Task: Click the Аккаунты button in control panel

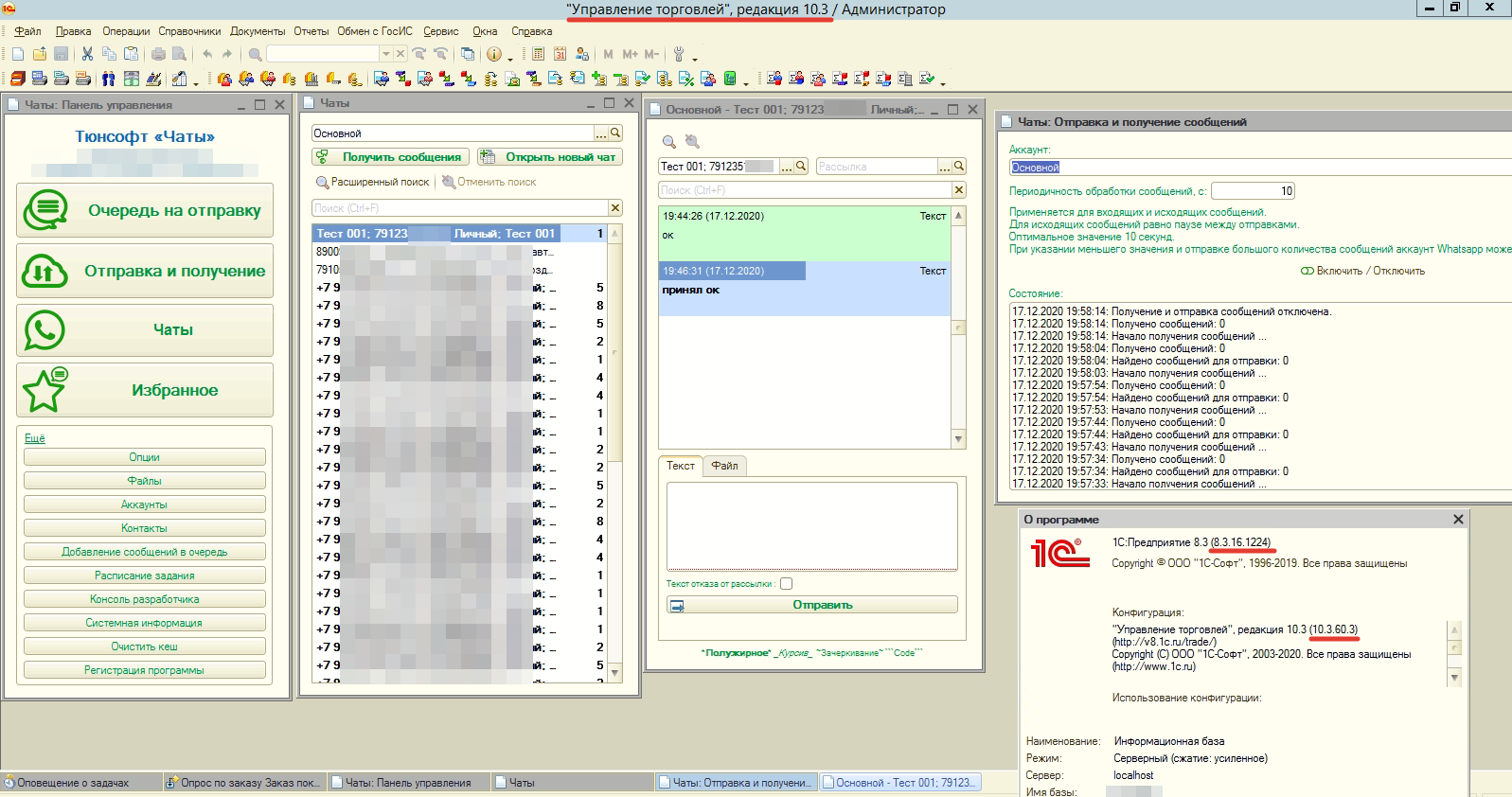Action: point(145,505)
